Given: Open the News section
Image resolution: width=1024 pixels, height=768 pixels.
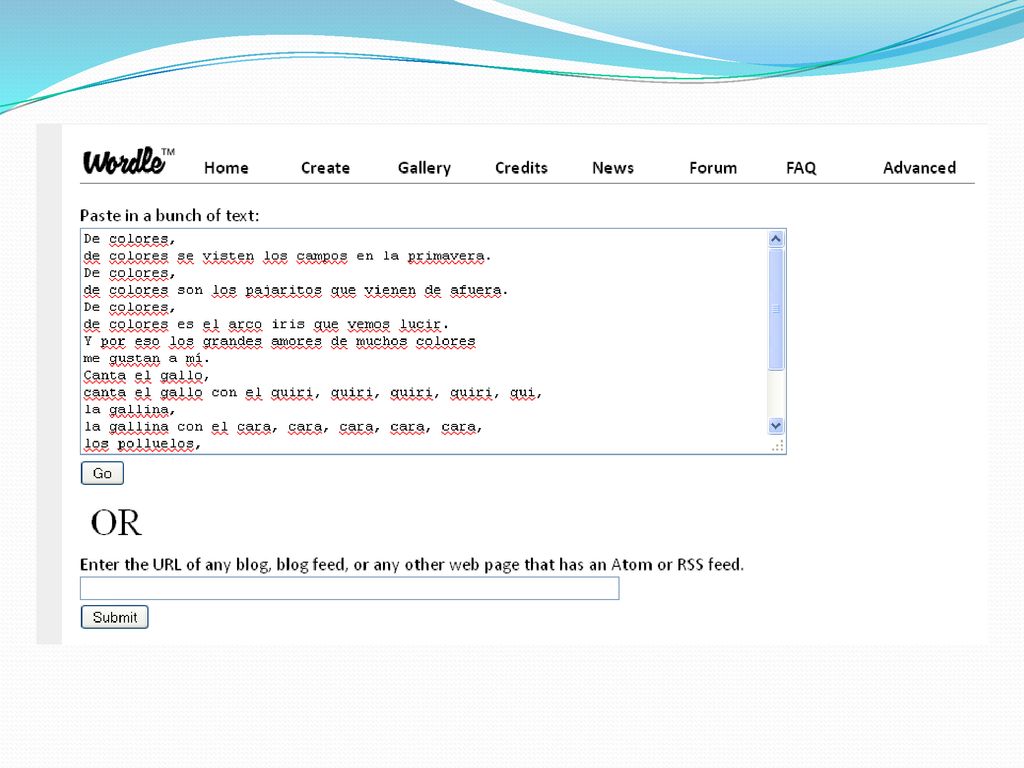Looking at the screenshot, I should tap(613, 168).
